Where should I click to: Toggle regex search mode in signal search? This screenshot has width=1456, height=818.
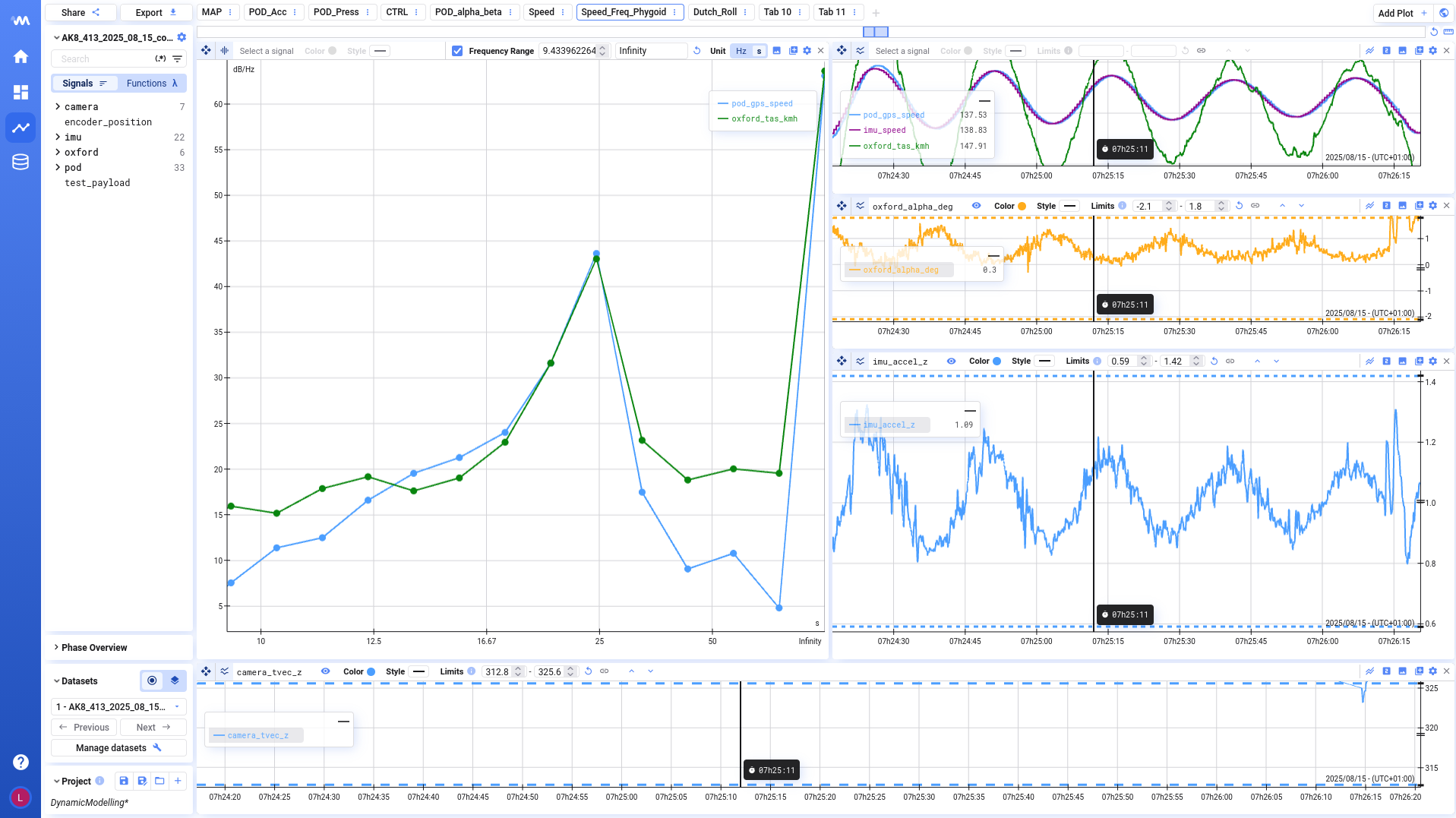160,58
